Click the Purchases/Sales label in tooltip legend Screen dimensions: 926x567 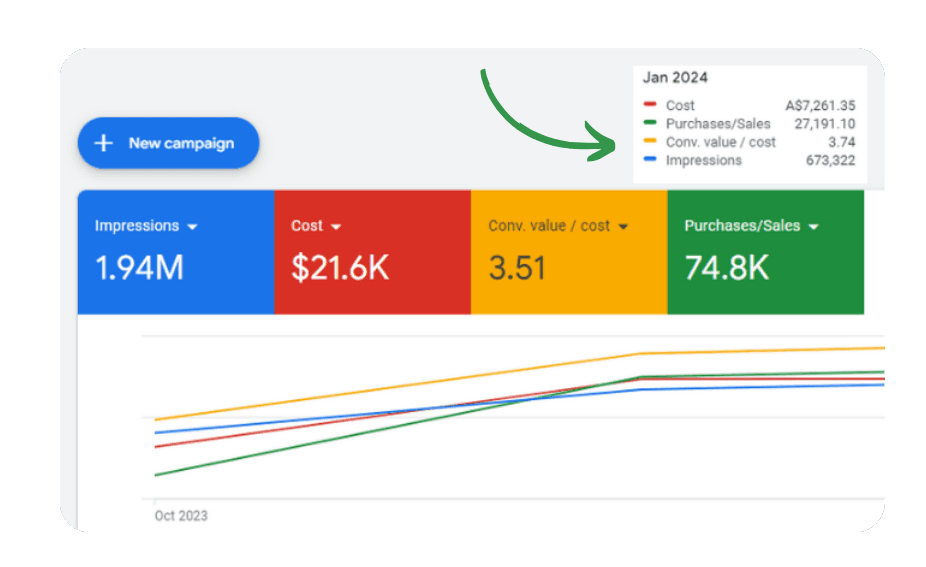(x=718, y=124)
